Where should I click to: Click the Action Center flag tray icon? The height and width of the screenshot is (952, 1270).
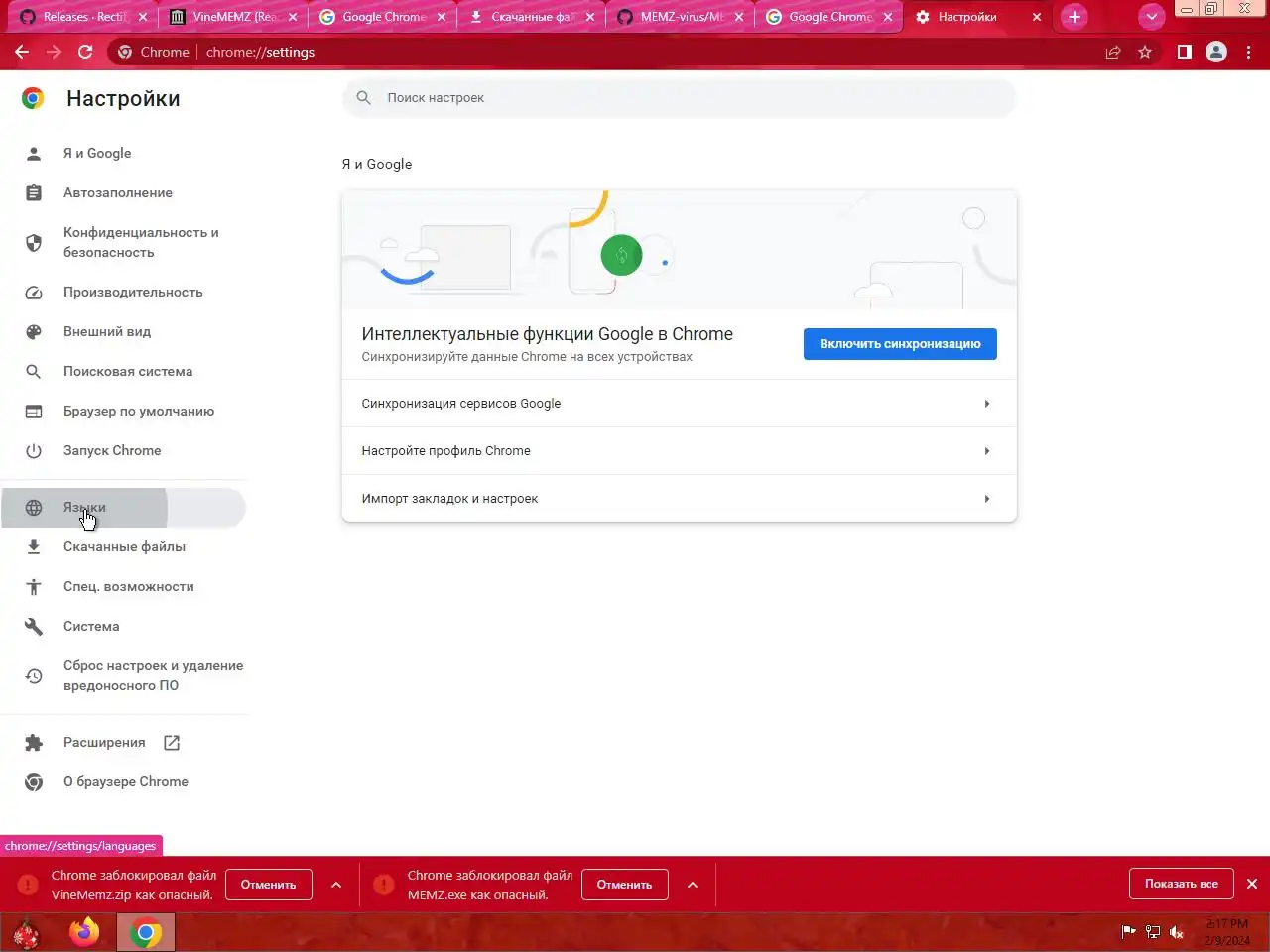[x=1129, y=932]
